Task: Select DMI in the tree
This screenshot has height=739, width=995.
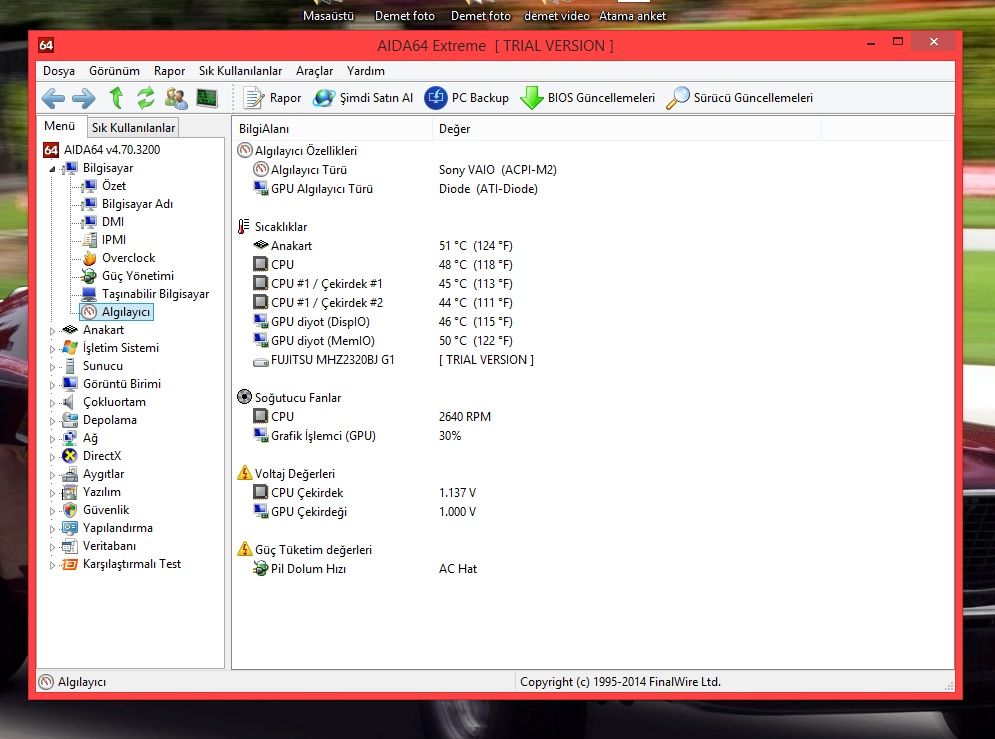Action: click(x=112, y=221)
